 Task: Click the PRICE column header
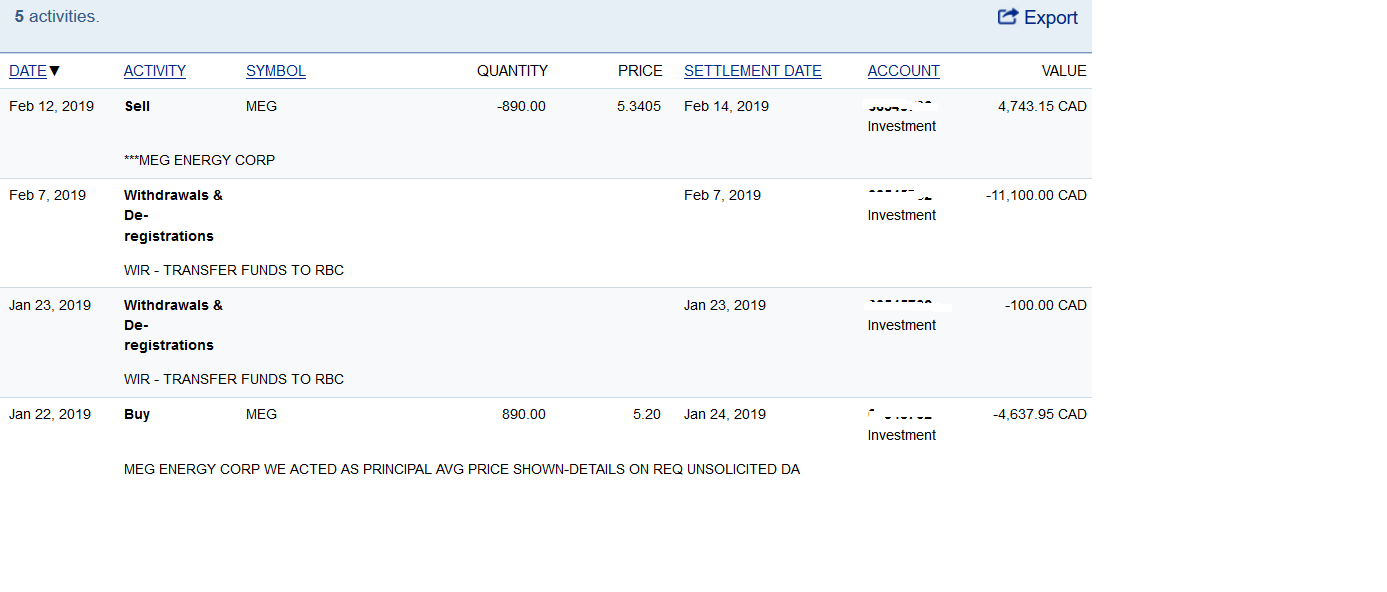(x=640, y=71)
